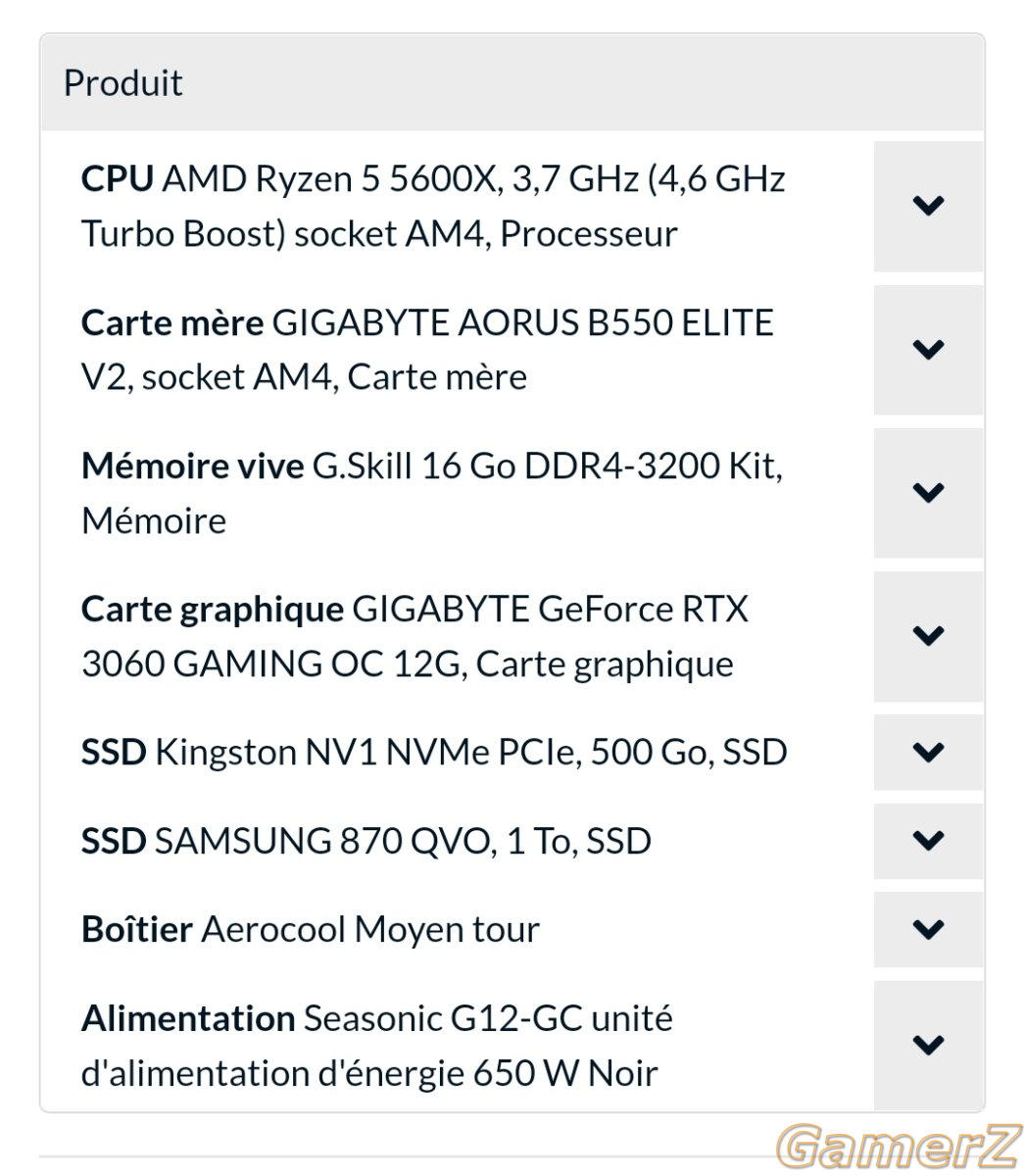Click the bold Alimentation label
1024x1176 pixels.
coord(188,1018)
